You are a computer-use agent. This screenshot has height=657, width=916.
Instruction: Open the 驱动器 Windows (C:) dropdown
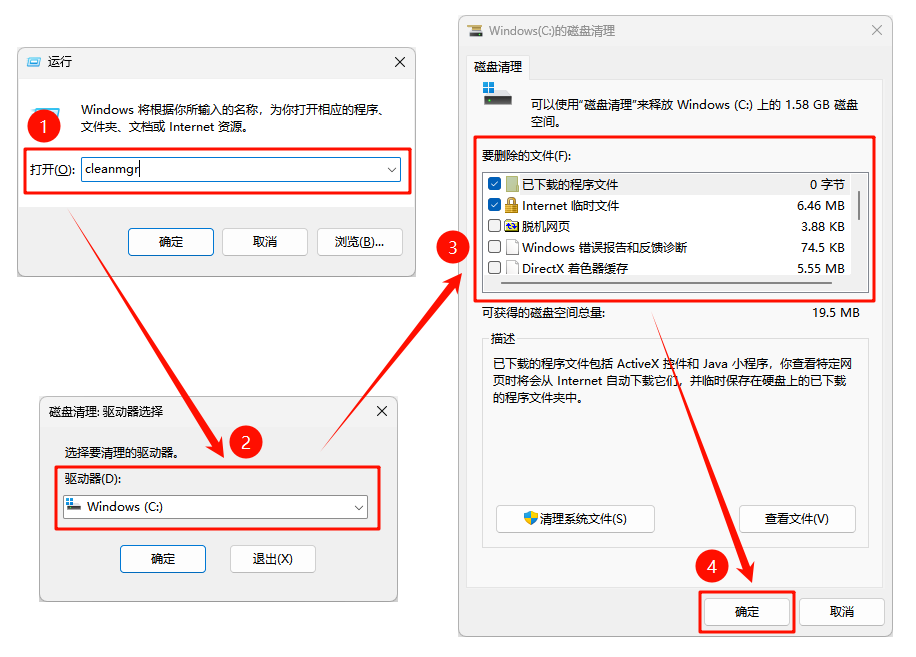coord(359,507)
